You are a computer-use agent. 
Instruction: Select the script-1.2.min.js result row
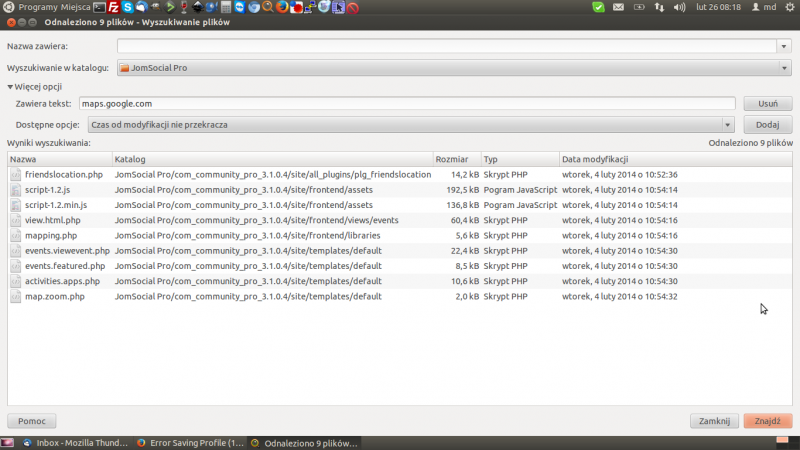click(x=400, y=205)
